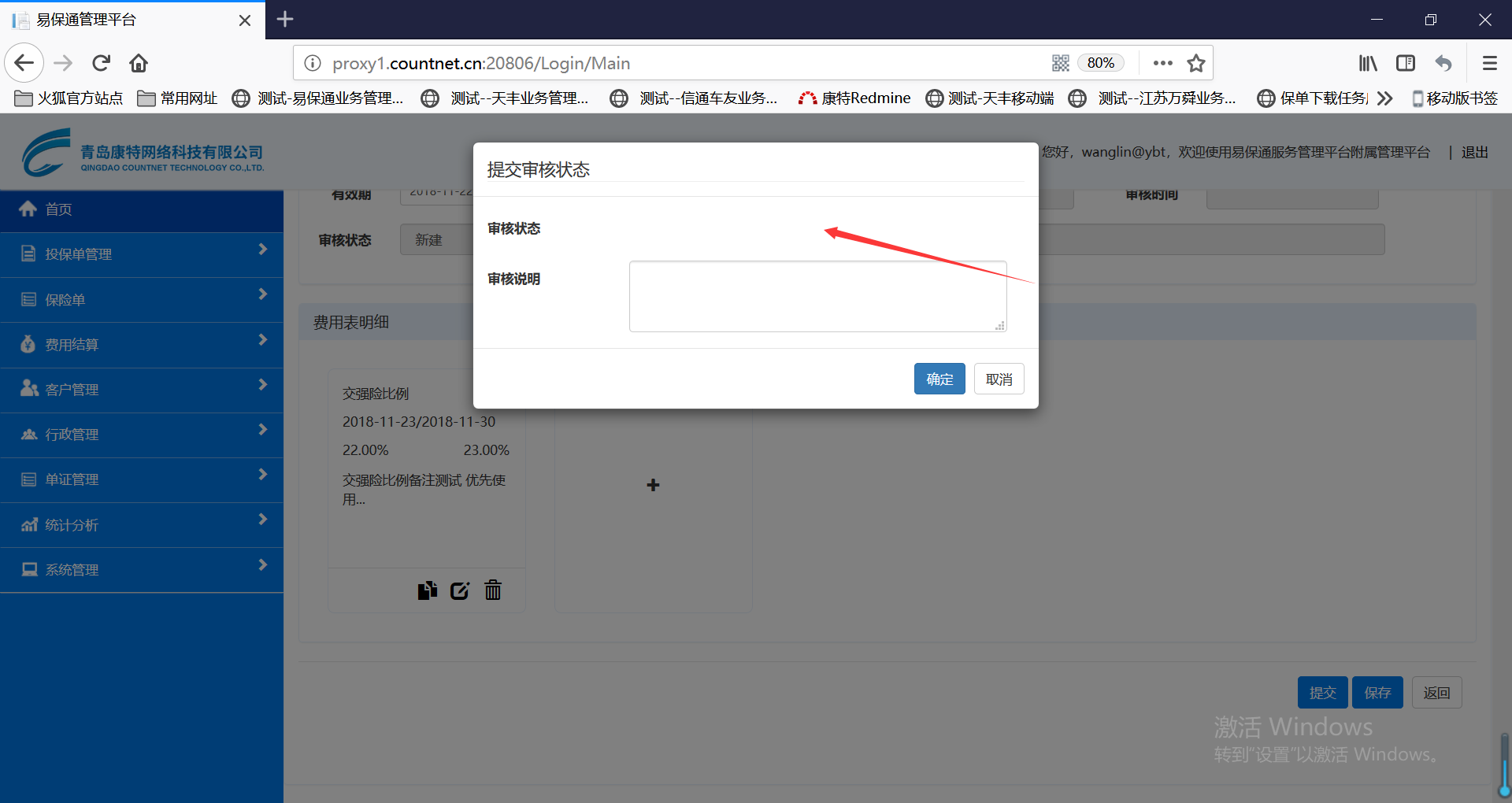1512x803 pixels.
Task: Open the 测试--信通车友业务 bookmark
Action: [694, 98]
